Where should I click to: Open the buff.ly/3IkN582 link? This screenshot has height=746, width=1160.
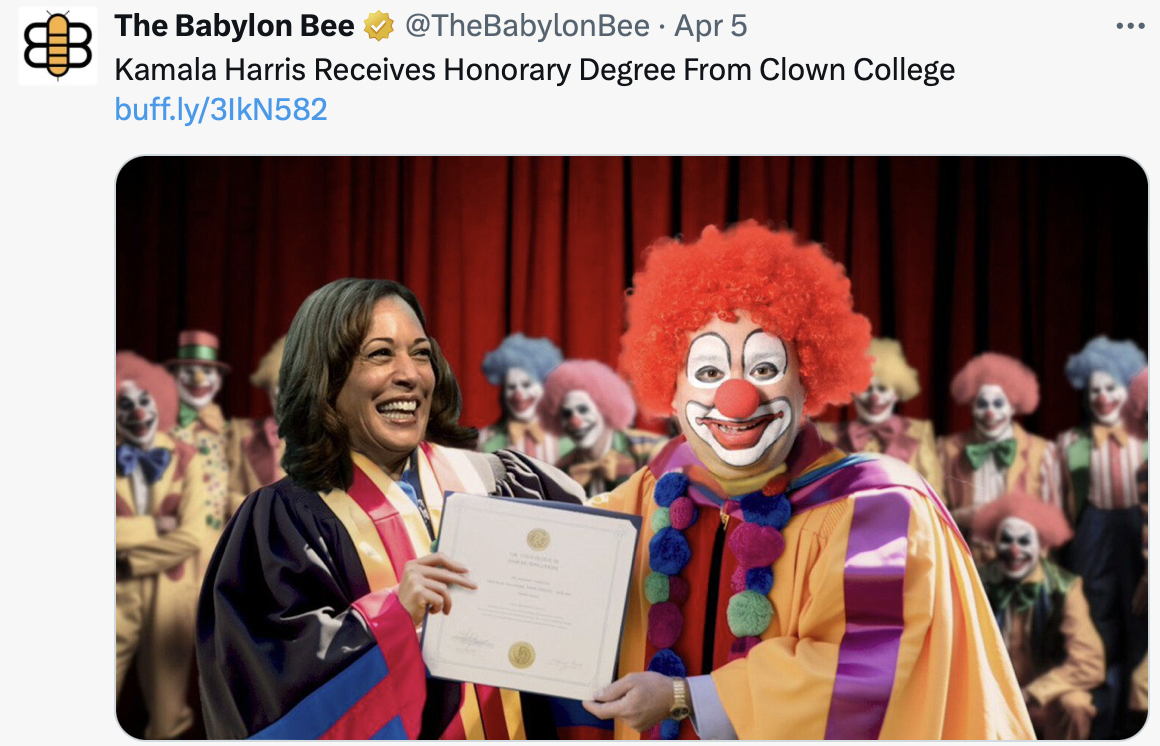221,109
